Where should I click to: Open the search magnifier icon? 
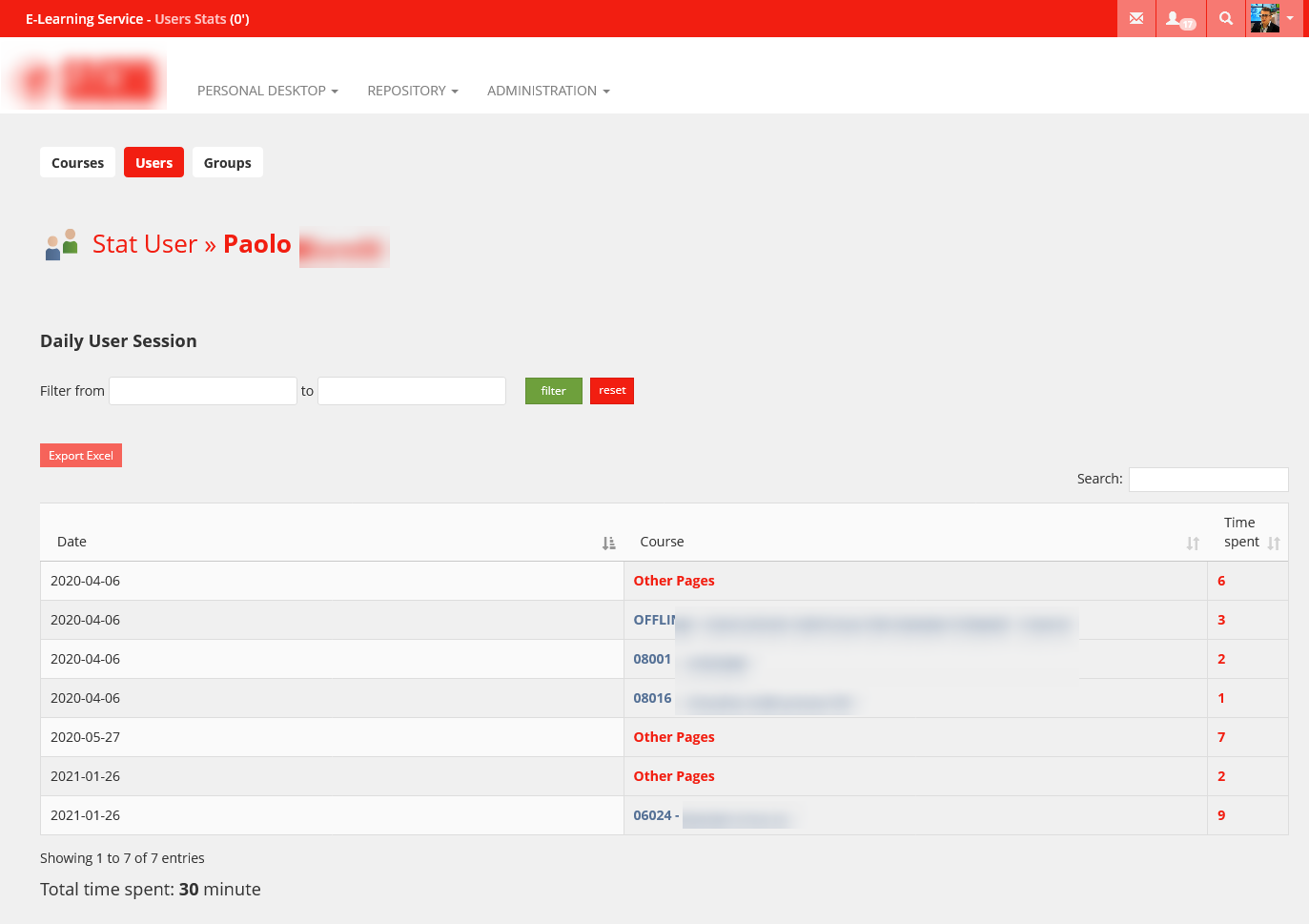pos(1226,18)
